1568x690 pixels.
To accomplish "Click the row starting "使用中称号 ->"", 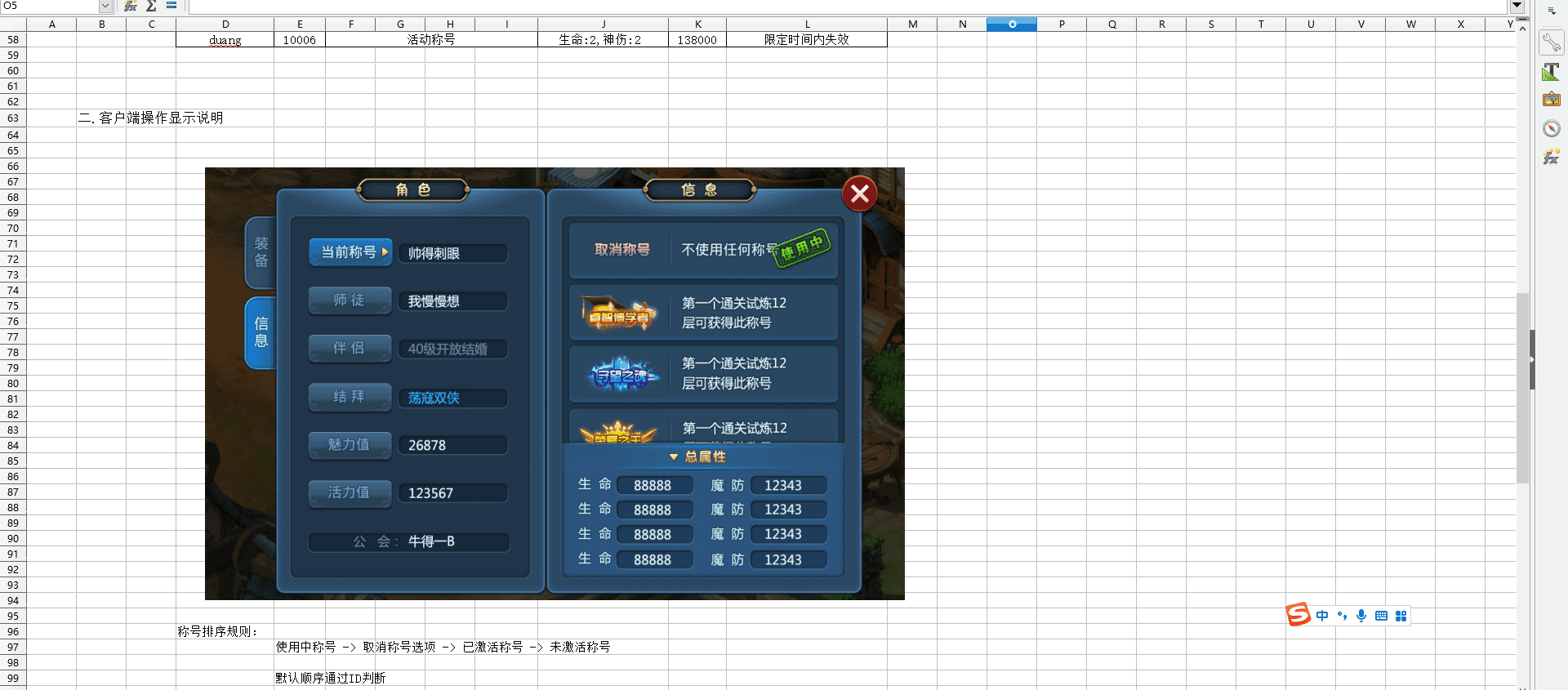I will click(443, 648).
